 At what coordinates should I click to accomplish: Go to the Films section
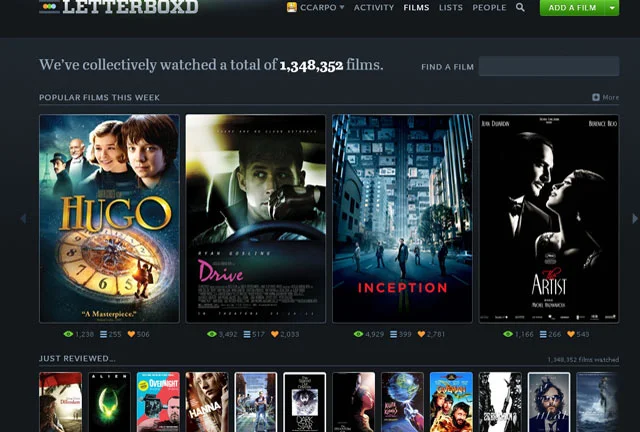(x=416, y=7)
